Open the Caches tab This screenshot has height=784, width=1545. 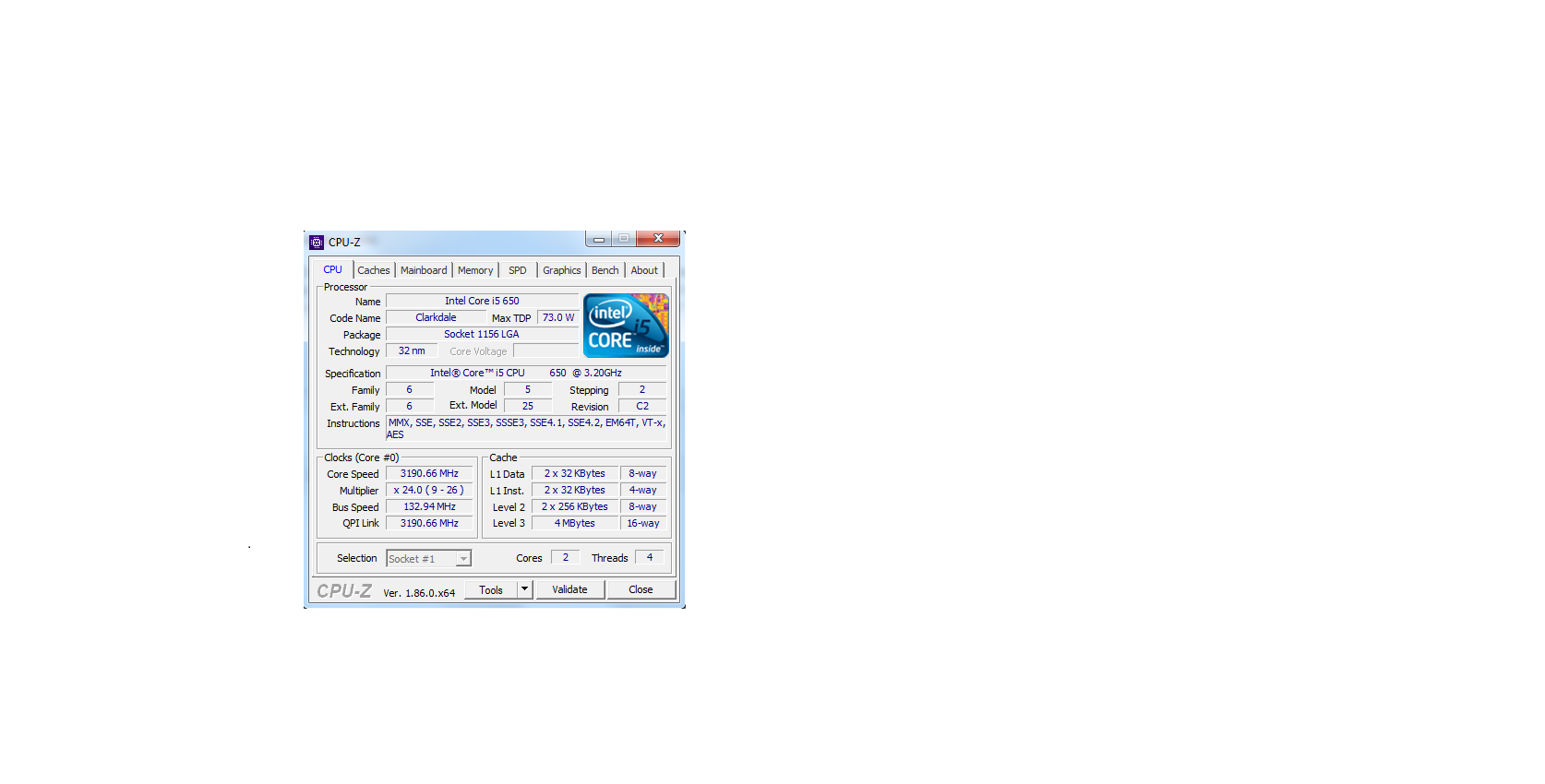click(x=374, y=270)
